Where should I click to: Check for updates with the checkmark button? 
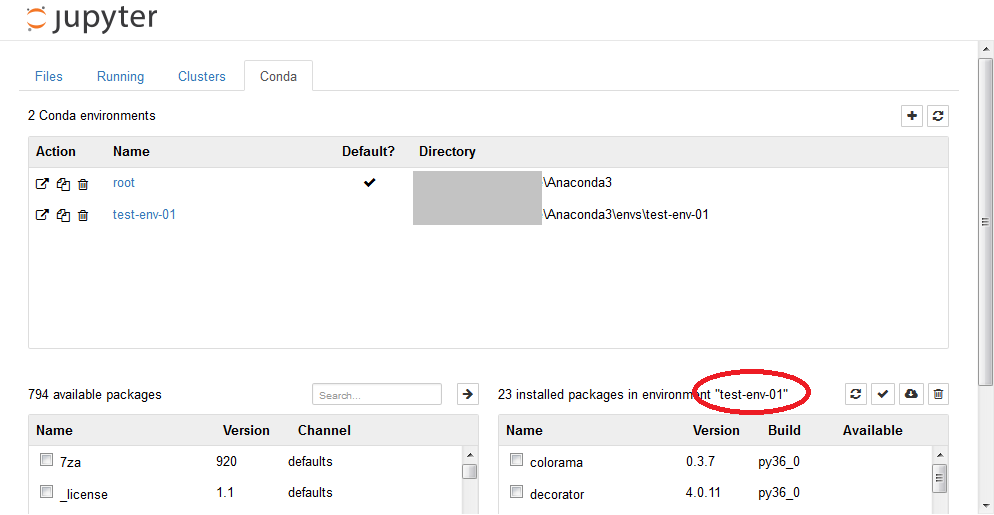point(882,394)
